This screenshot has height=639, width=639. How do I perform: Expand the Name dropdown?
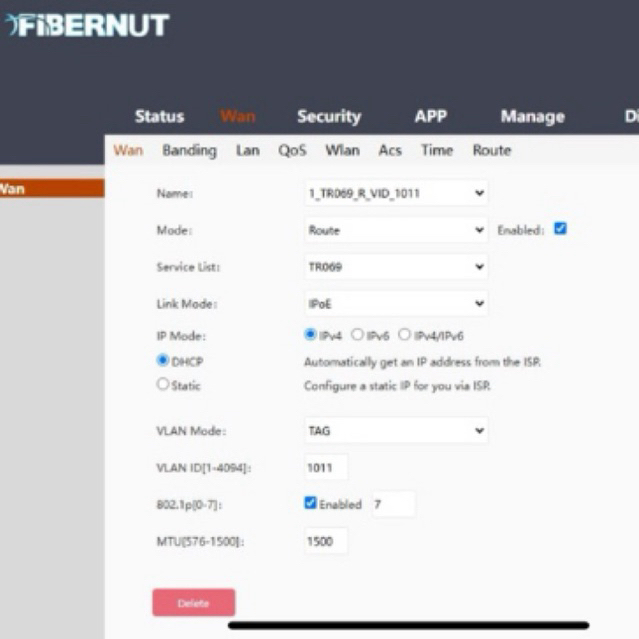pyautogui.click(x=396, y=193)
